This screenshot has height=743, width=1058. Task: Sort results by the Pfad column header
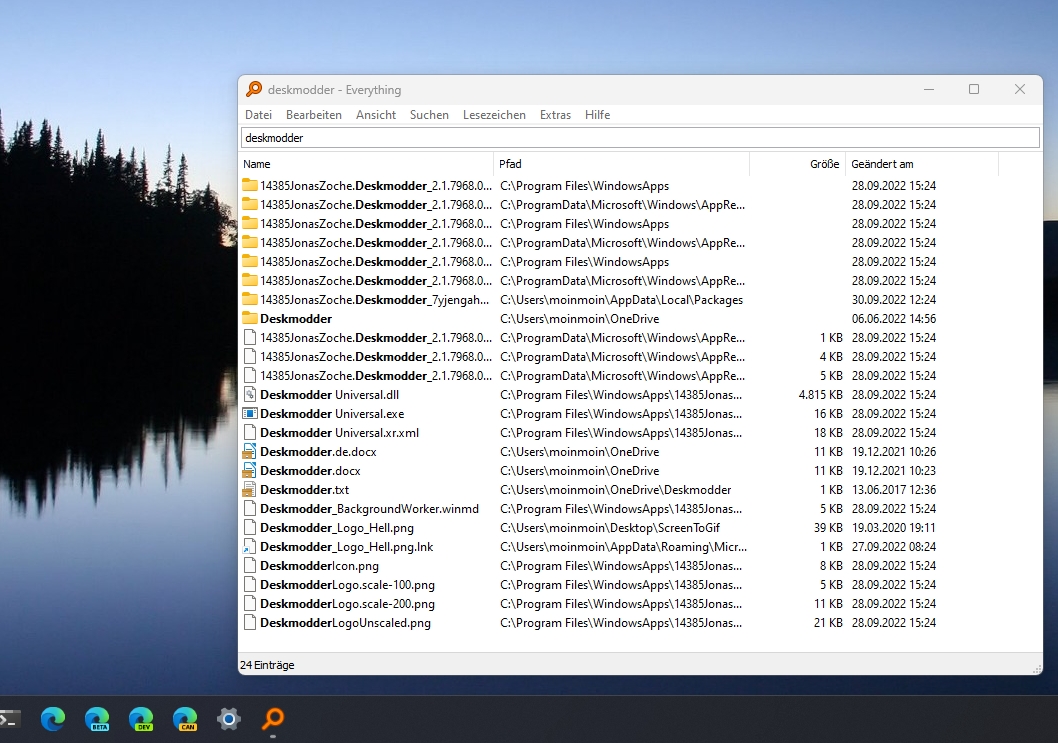tap(621, 164)
